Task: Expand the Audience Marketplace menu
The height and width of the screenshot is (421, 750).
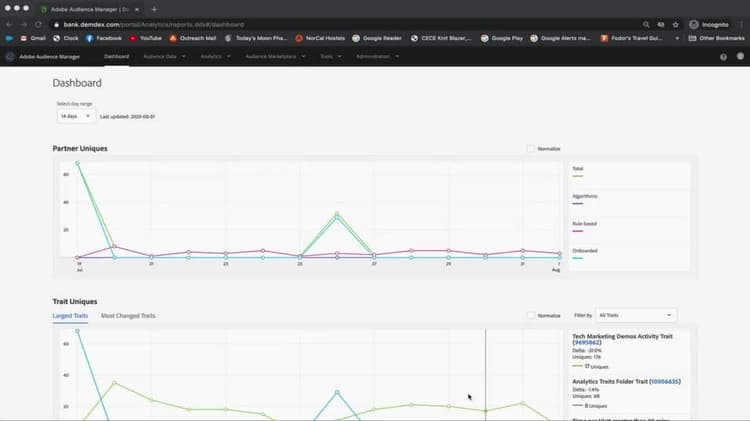Action: (276, 56)
